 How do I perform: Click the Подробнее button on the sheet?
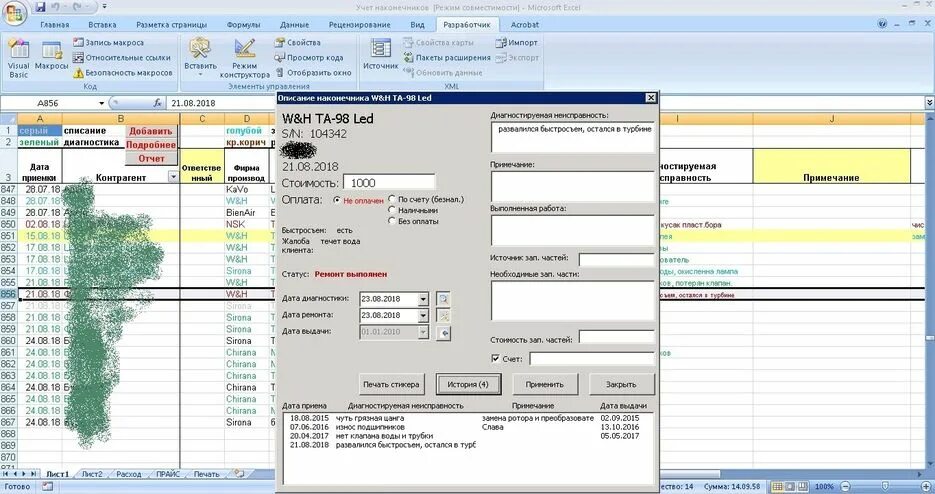(x=151, y=145)
